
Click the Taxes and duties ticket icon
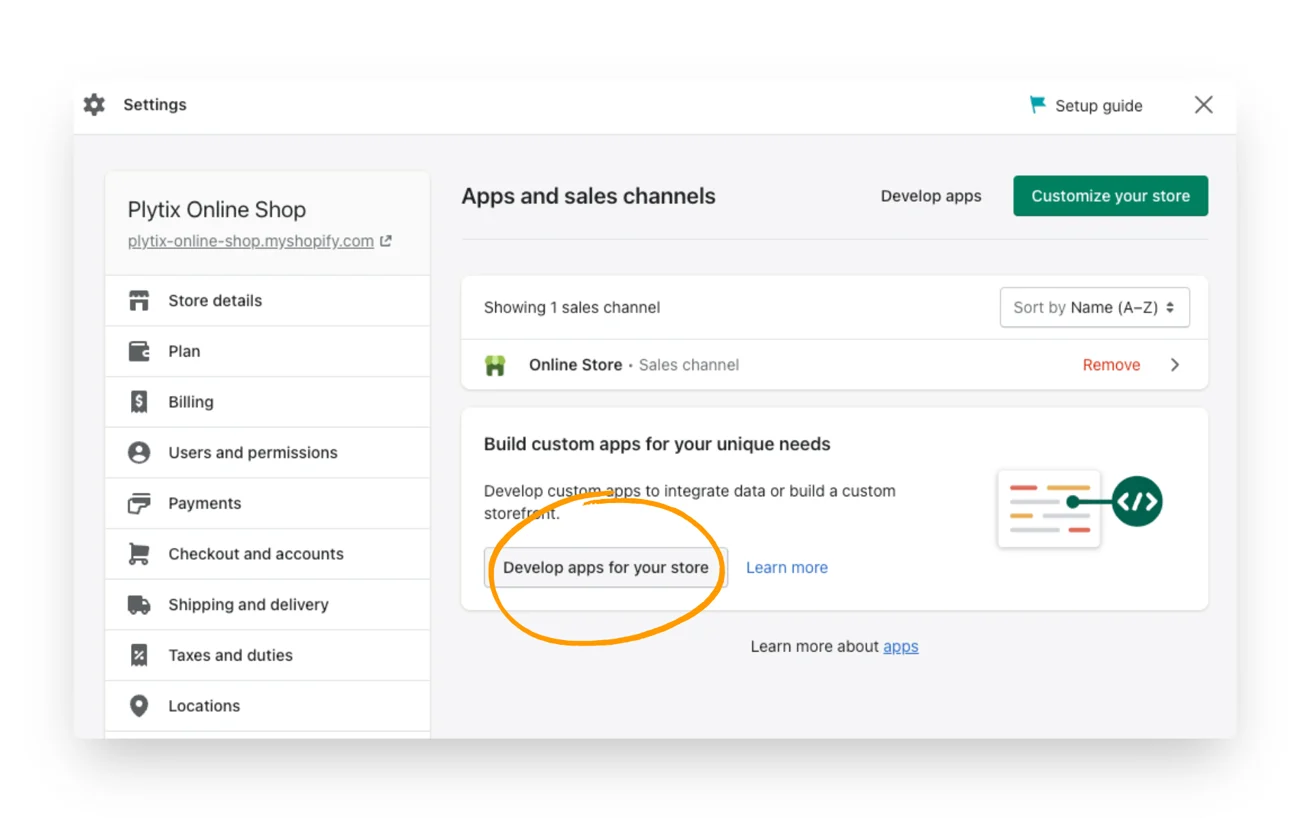point(140,655)
